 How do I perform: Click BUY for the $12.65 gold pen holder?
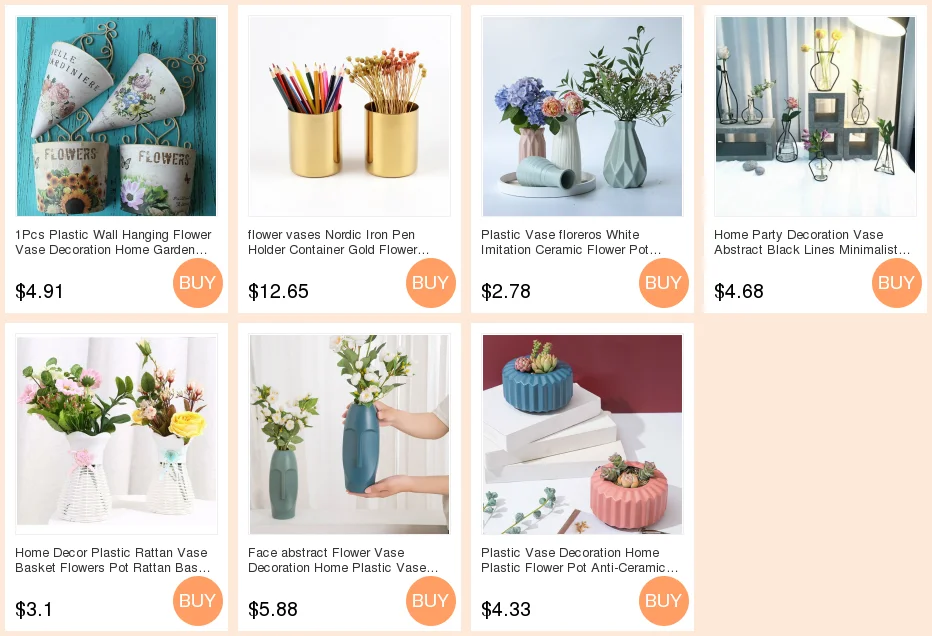(431, 283)
